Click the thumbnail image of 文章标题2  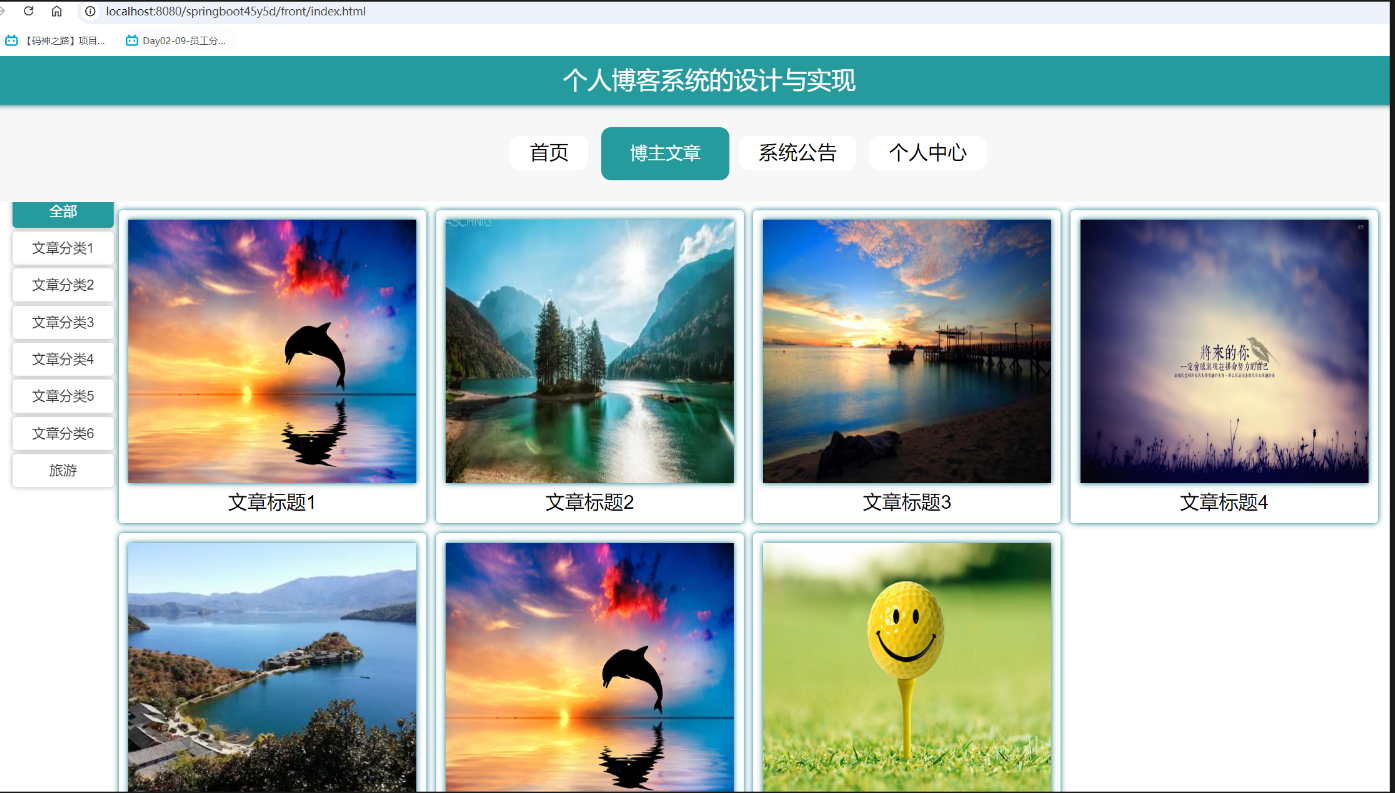click(x=589, y=350)
